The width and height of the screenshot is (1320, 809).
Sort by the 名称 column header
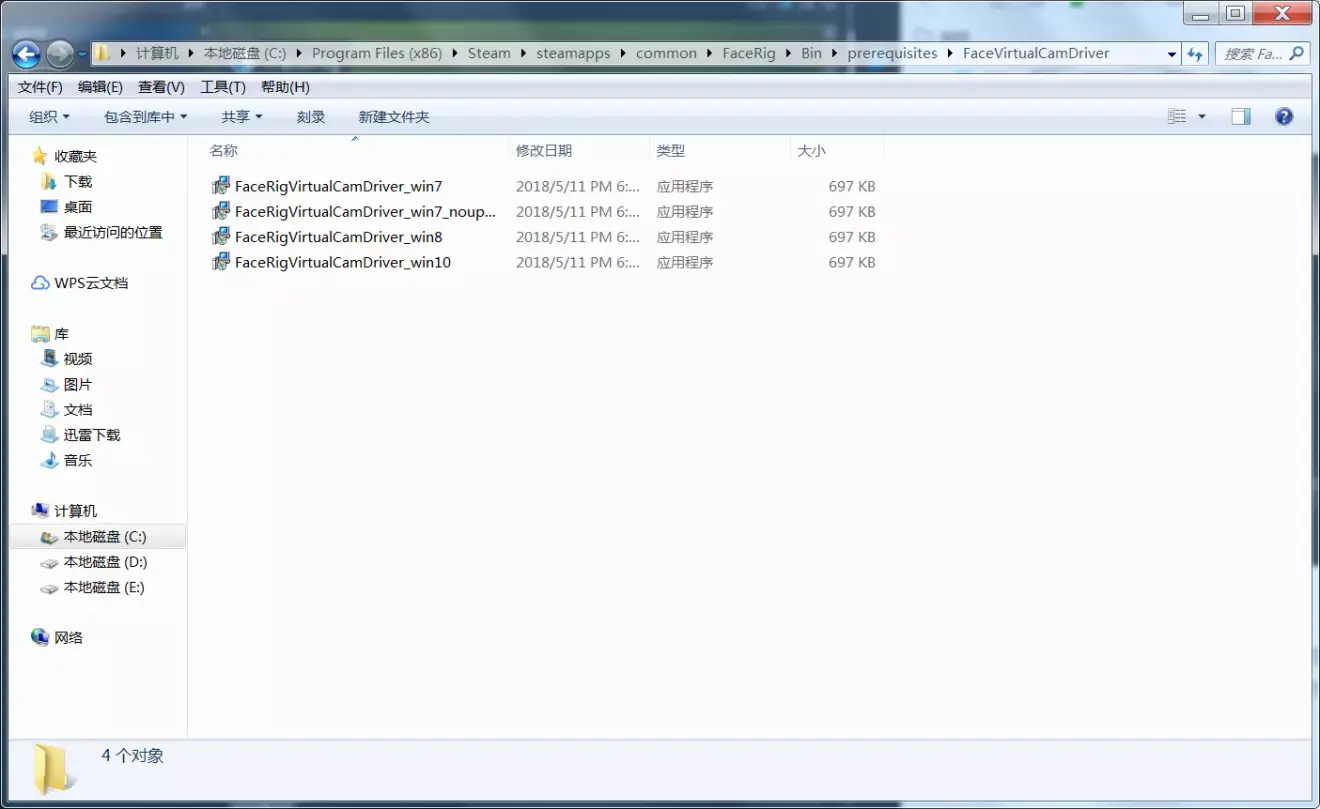(x=223, y=150)
